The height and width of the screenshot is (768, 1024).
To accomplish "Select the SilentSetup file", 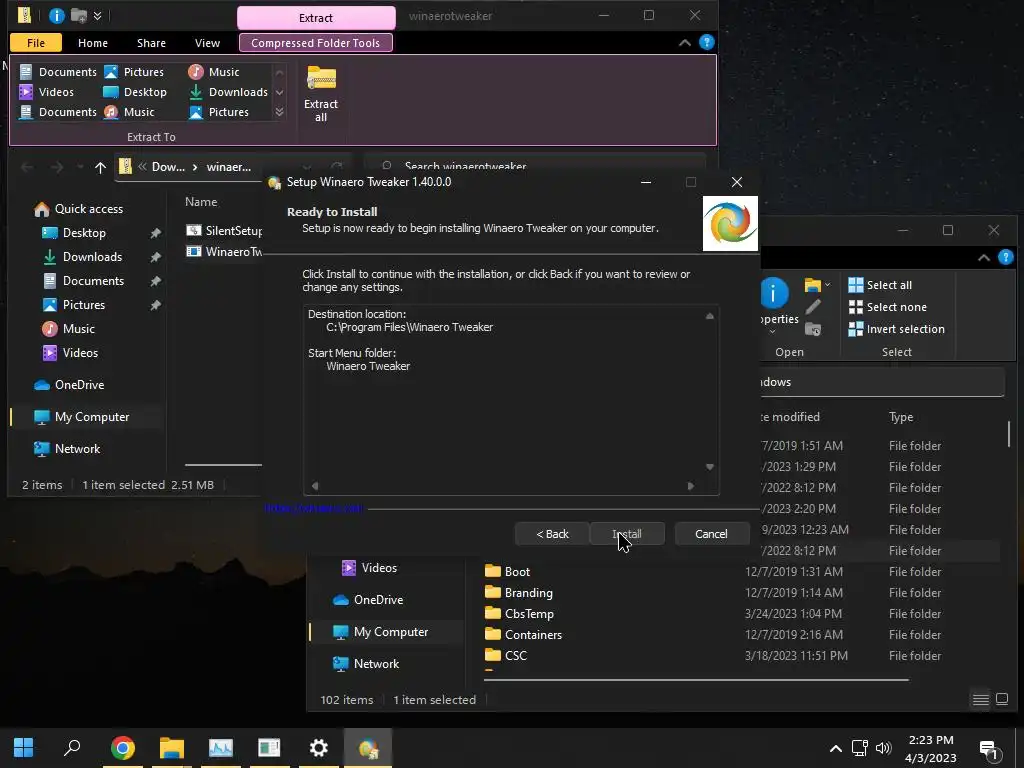I will click(x=224, y=231).
